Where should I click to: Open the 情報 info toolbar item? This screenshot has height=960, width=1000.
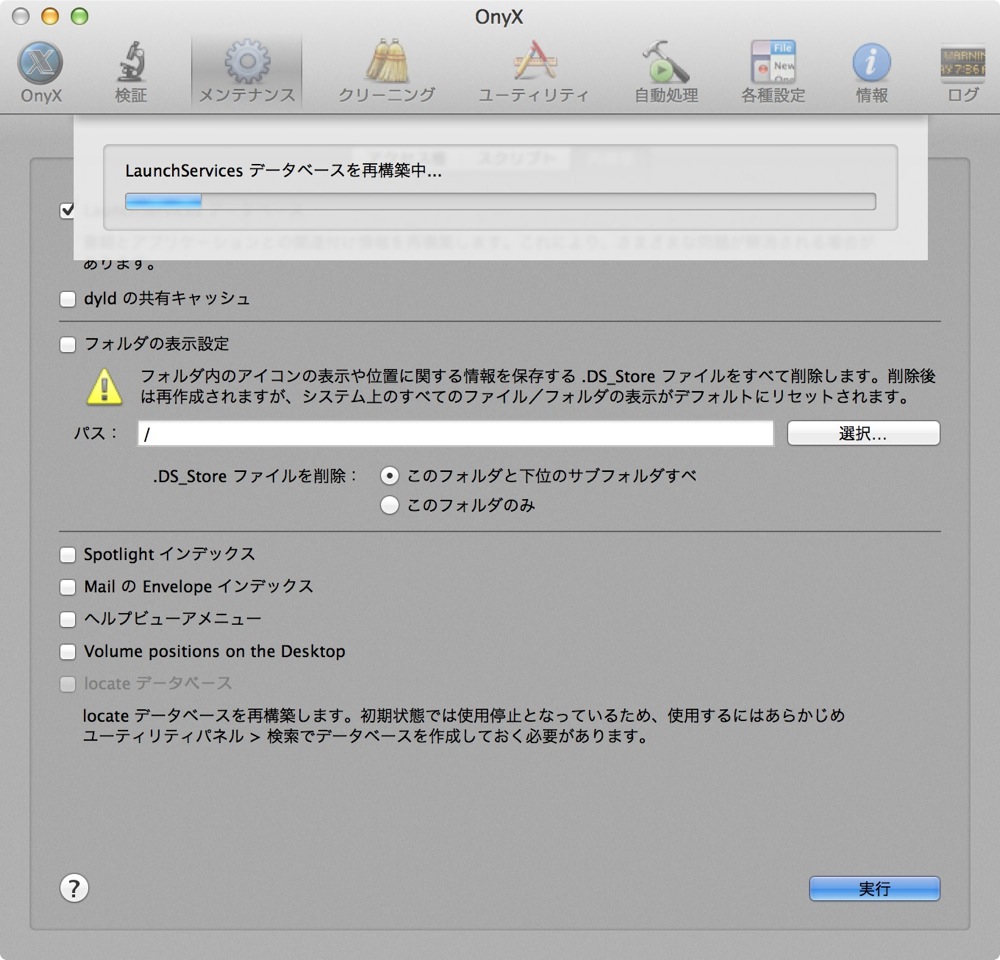[871, 71]
